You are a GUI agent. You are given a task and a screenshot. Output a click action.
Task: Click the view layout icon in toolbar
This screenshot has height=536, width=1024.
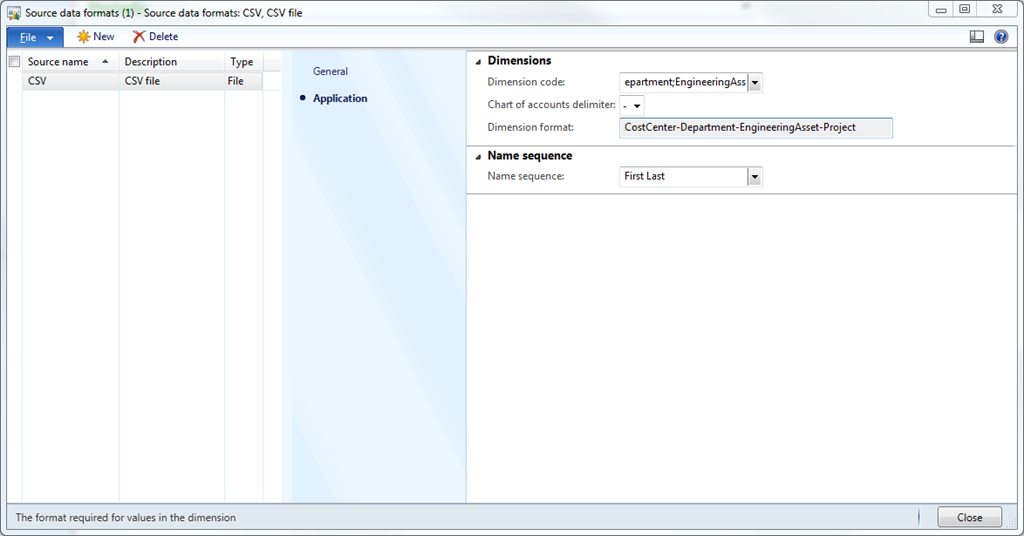click(976, 37)
